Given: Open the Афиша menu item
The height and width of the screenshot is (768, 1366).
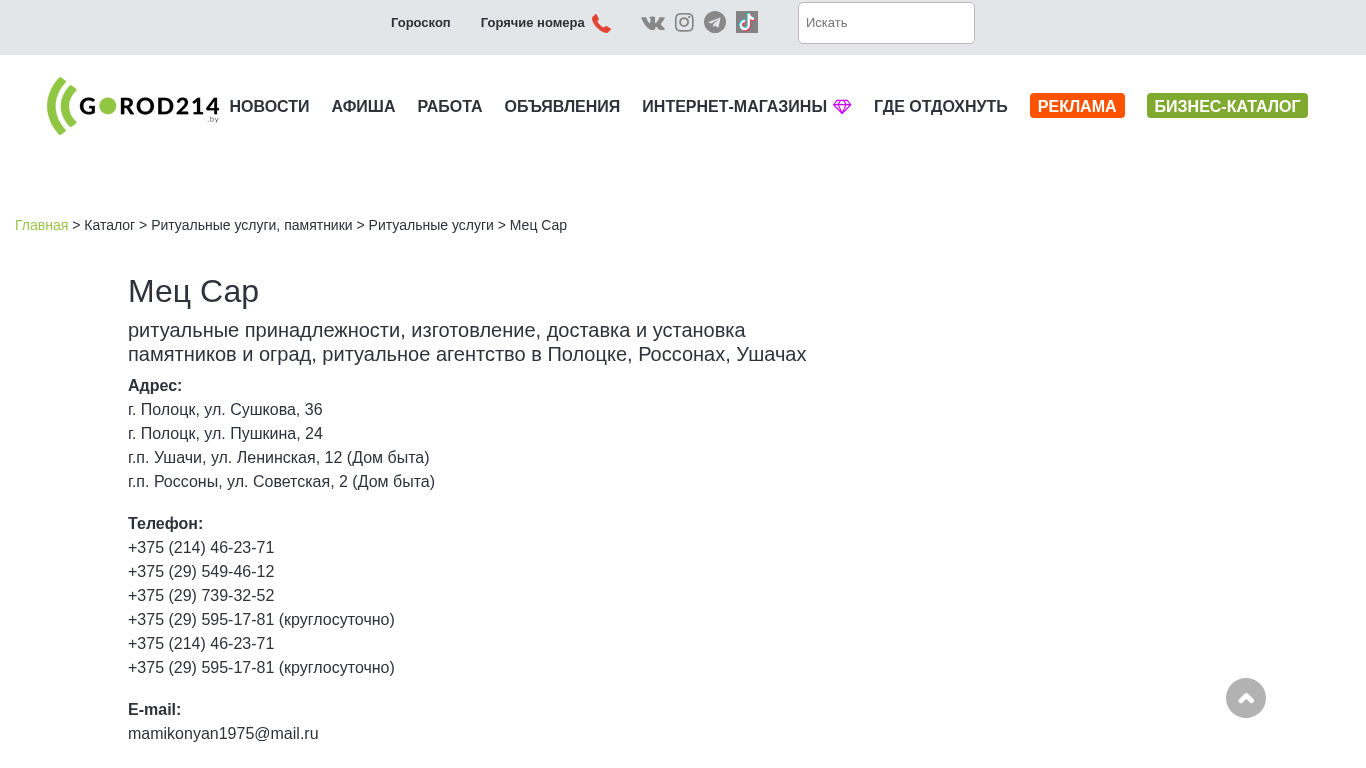Looking at the screenshot, I should [x=363, y=107].
